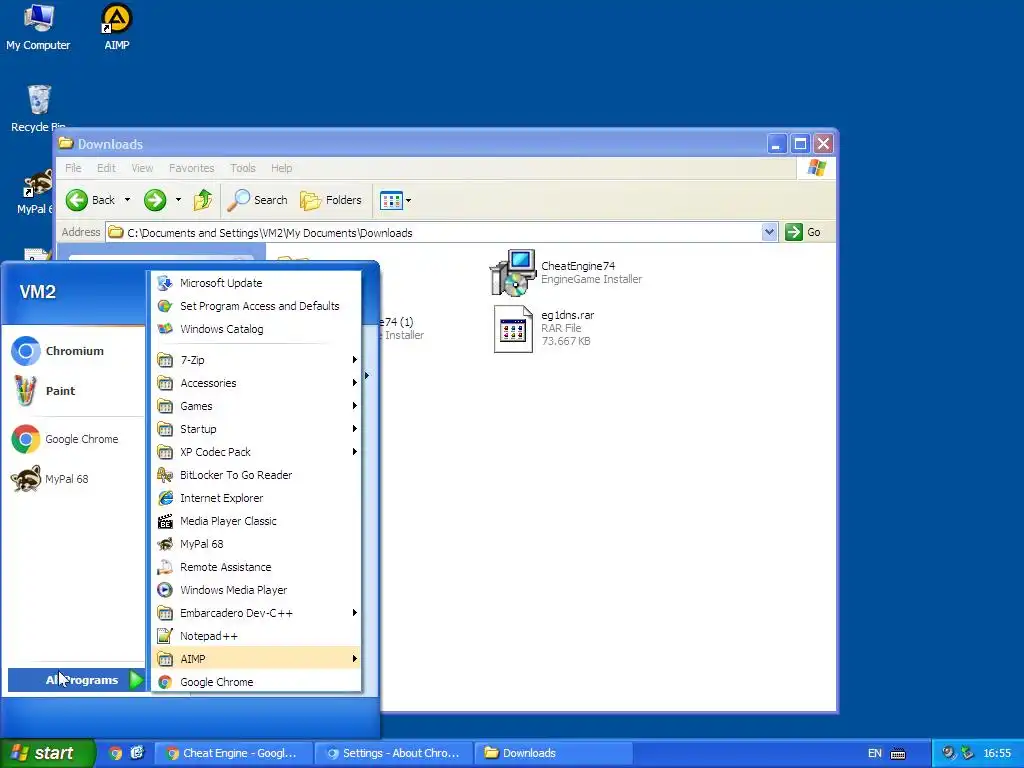1024x768 pixels.
Task: Click the green Forward arrow button
Action: [x=155, y=200]
